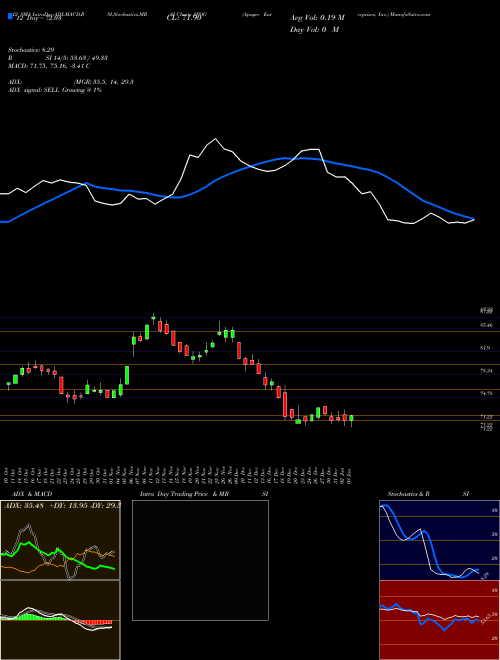
Task: Click the peak of white price line
Action: pos(216,138)
